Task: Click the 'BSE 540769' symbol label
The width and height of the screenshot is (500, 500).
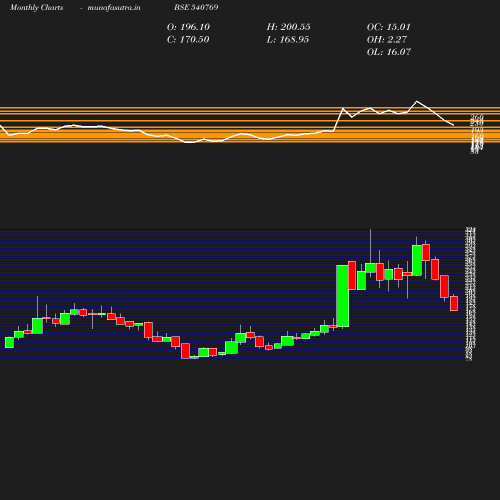Action: click(x=196, y=7)
